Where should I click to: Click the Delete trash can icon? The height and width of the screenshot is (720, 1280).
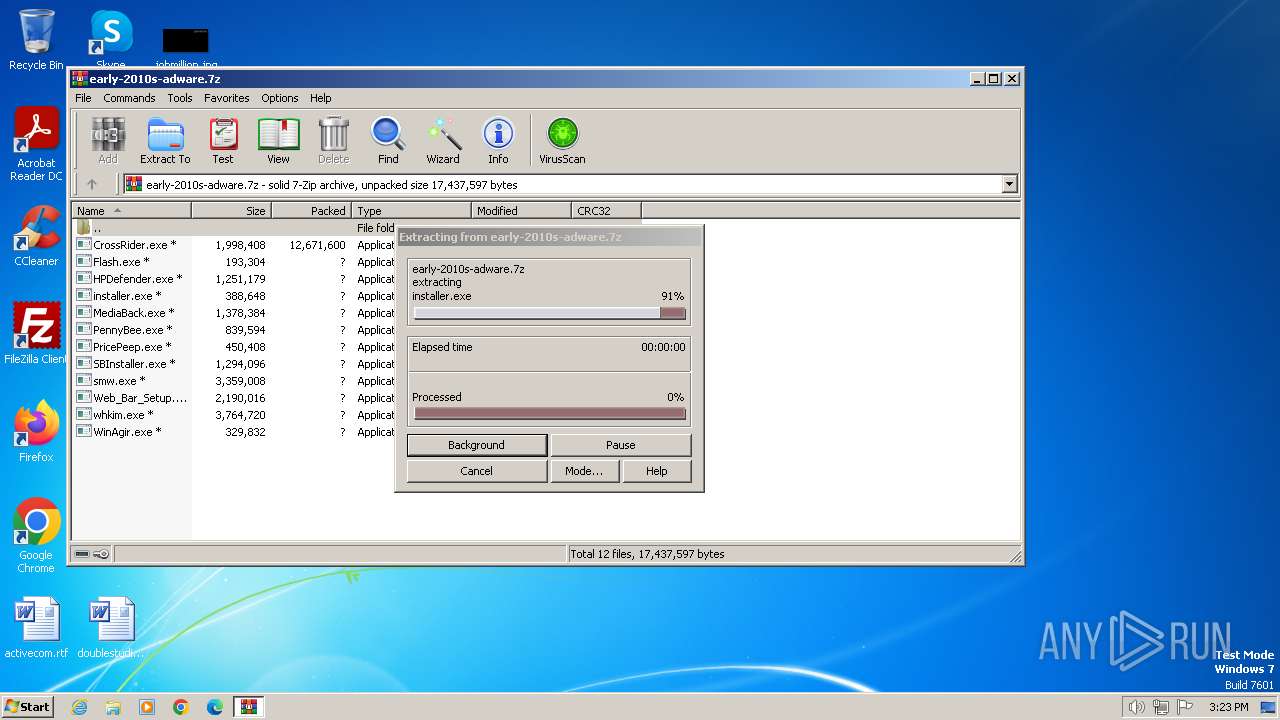click(x=333, y=141)
